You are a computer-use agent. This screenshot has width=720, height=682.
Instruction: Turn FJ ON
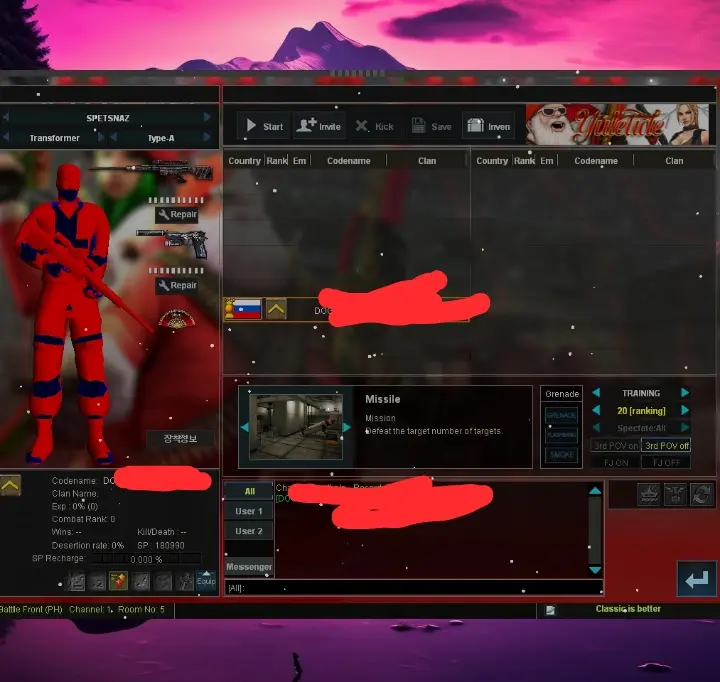(615, 462)
